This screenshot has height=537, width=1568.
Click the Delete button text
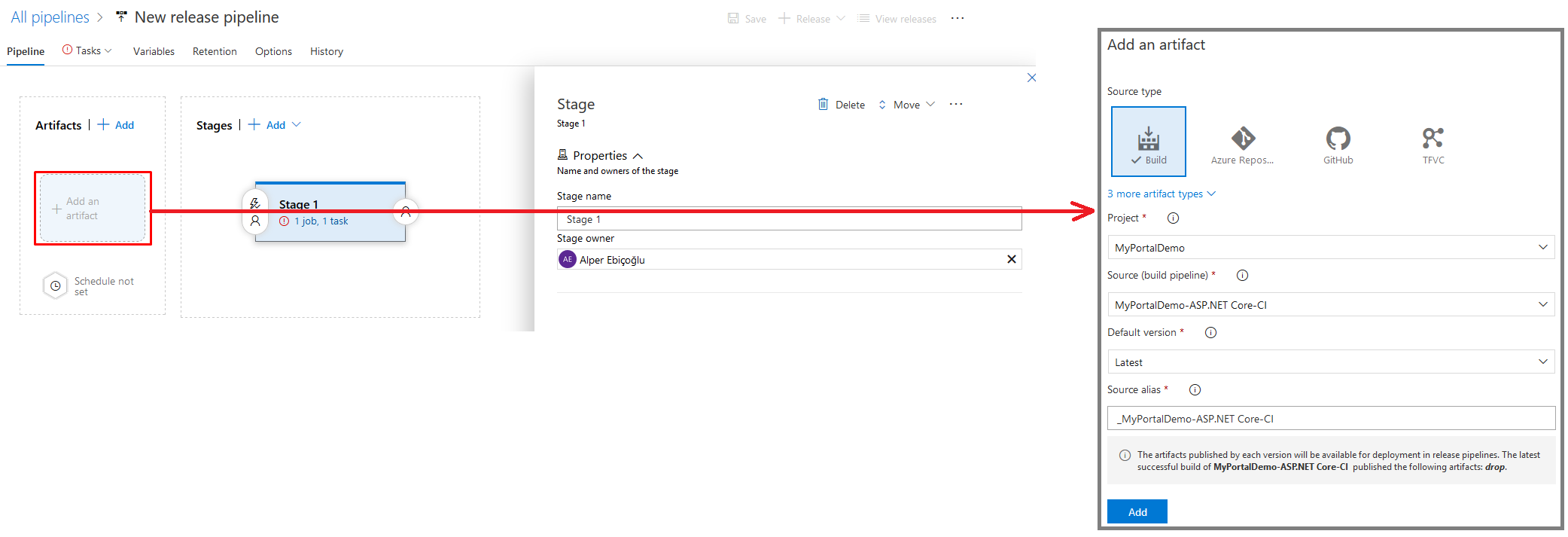(x=850, y=105)
